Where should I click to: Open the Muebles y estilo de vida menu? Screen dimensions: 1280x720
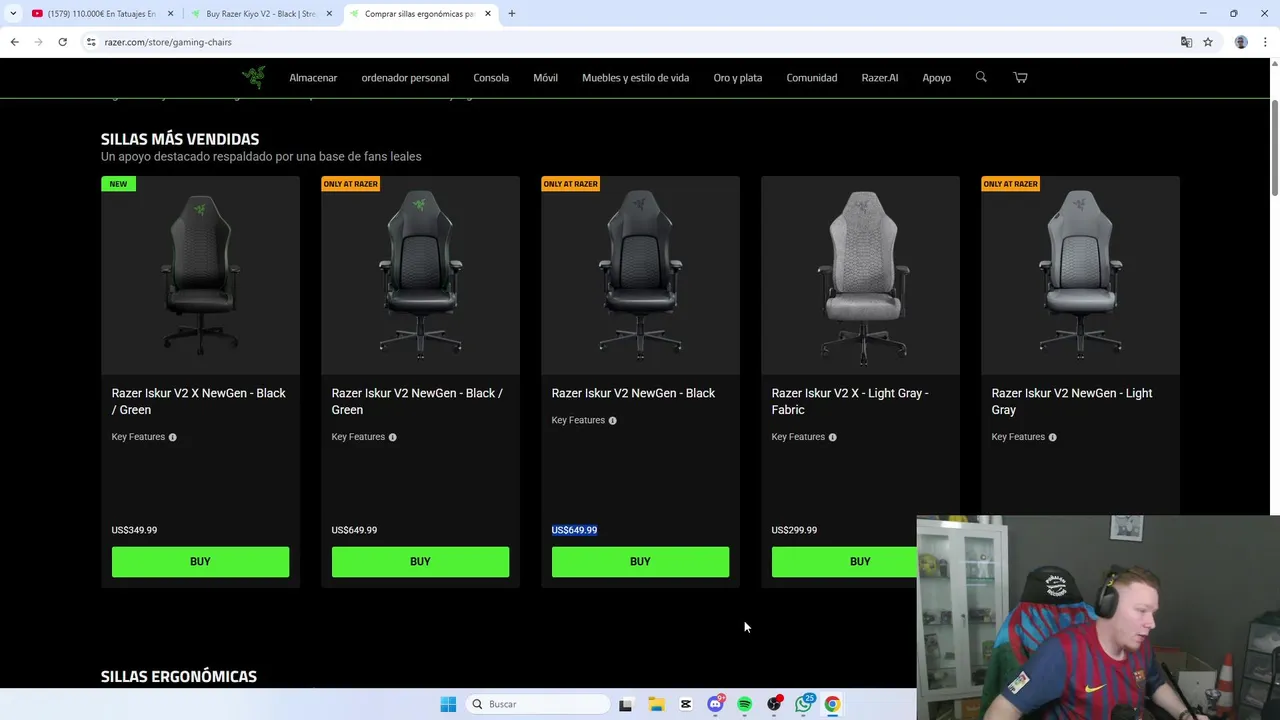coord(635,78)
